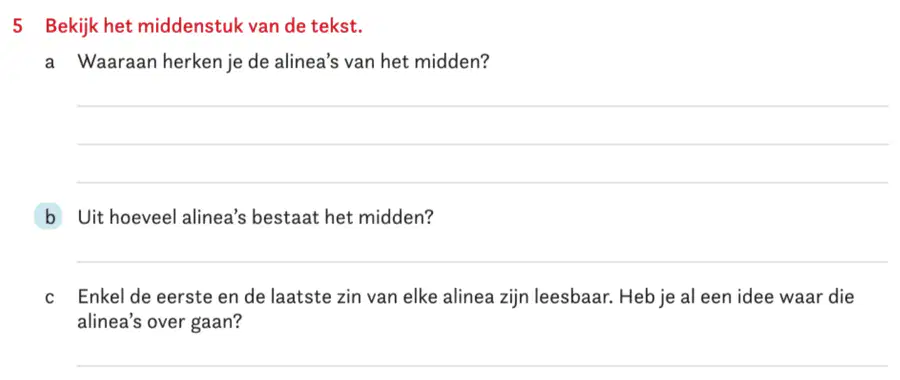Click the first answer line under question a
Image resolution: width=900 pixels, height=380 pixels.
(482, 106)
